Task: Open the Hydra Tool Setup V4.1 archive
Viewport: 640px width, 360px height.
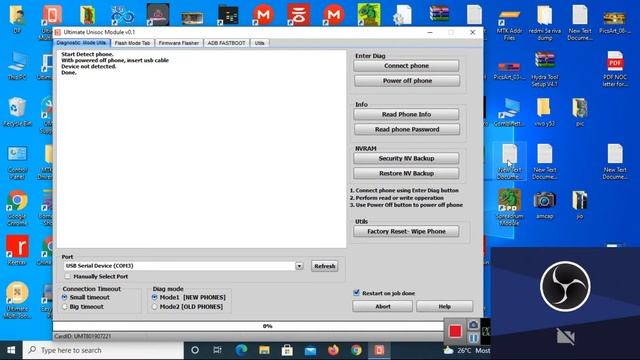Action: (x=544, y=69)
